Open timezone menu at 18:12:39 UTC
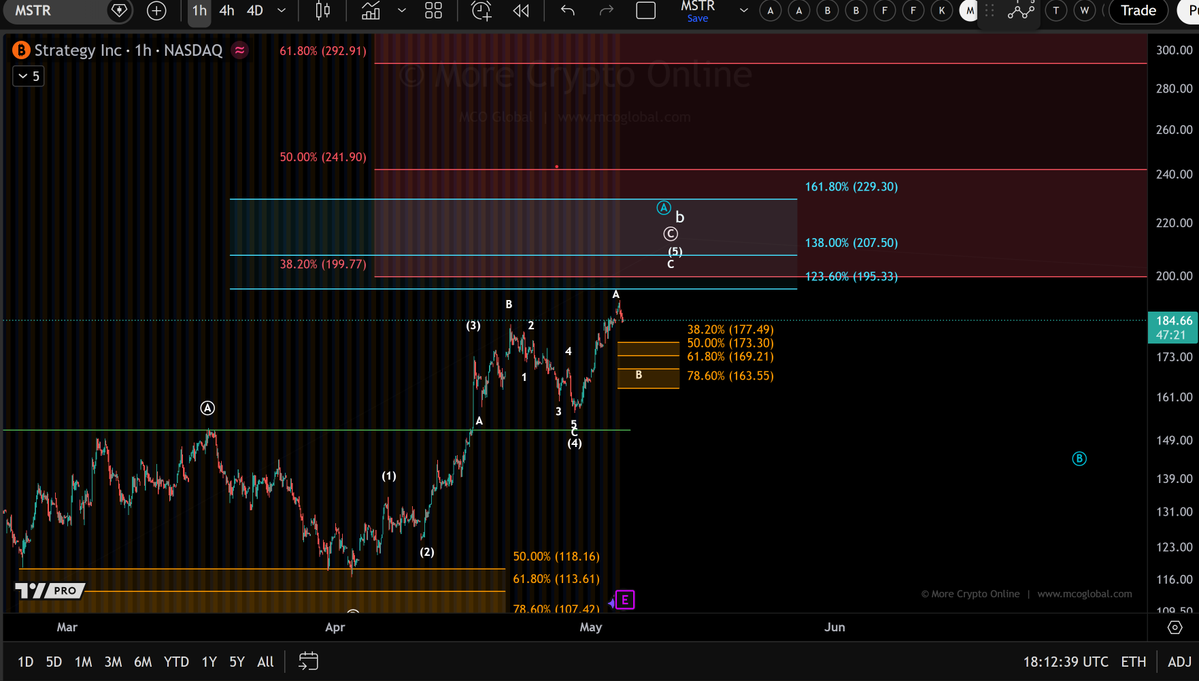 (x=1066, y=662)
